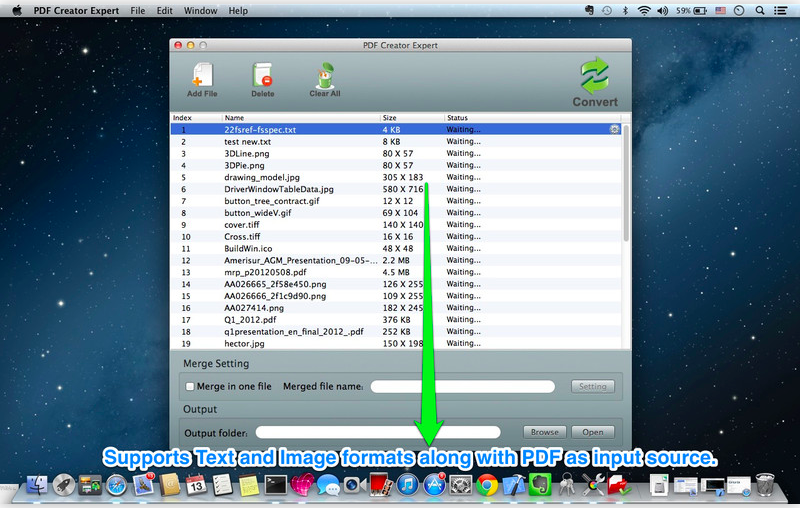Viewport: 800px width, 508px height.
Task: Click the Setting button in Merge Setting
Action: click(x=593, y=387)
